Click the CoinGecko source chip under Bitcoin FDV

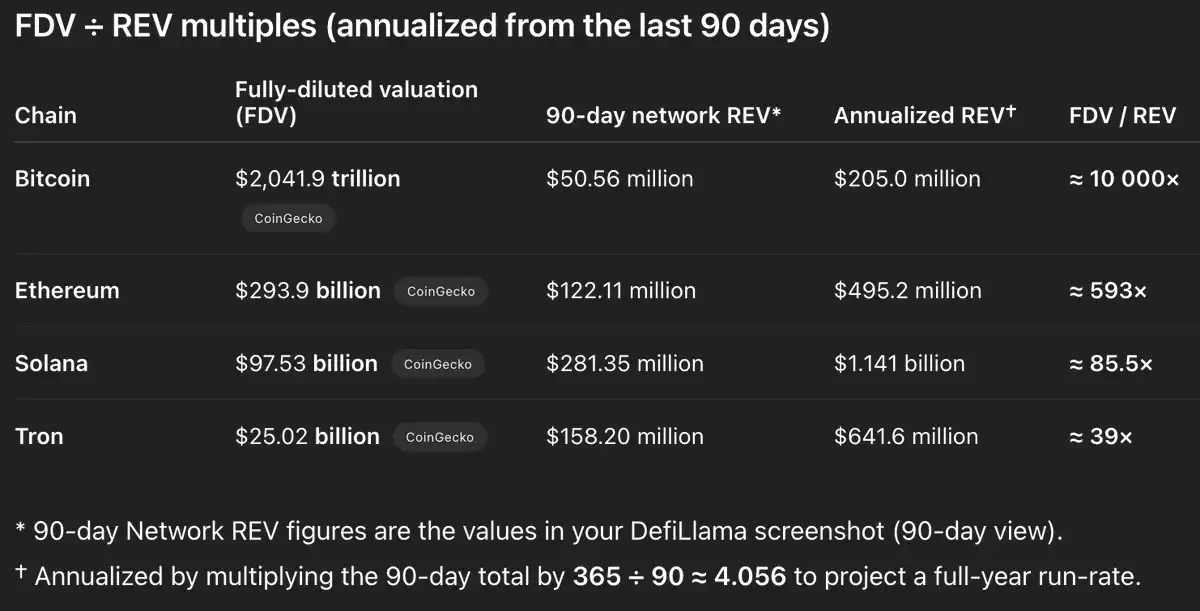coord(288,218)
